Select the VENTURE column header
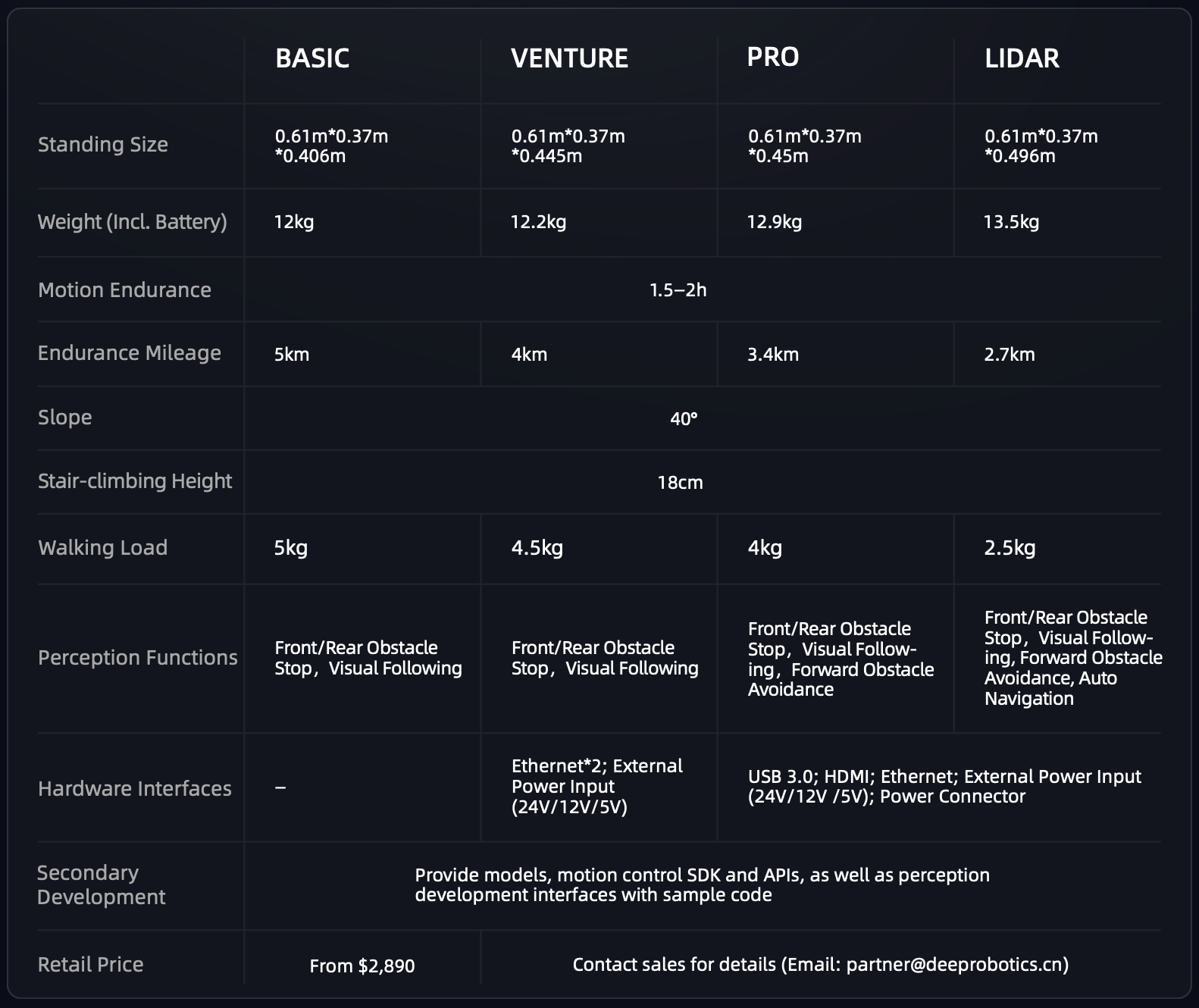The image size is (1199, 1008). [x=569, y=58]
